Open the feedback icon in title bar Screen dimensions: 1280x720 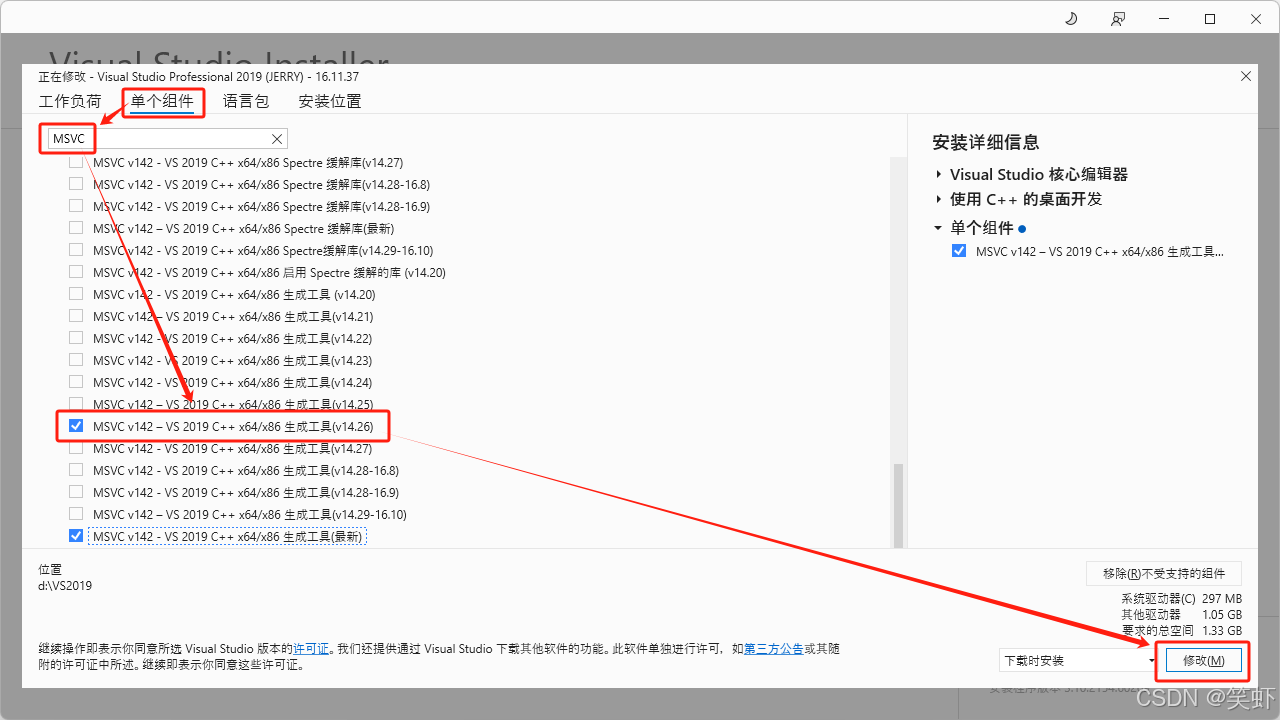point(1118,19)
